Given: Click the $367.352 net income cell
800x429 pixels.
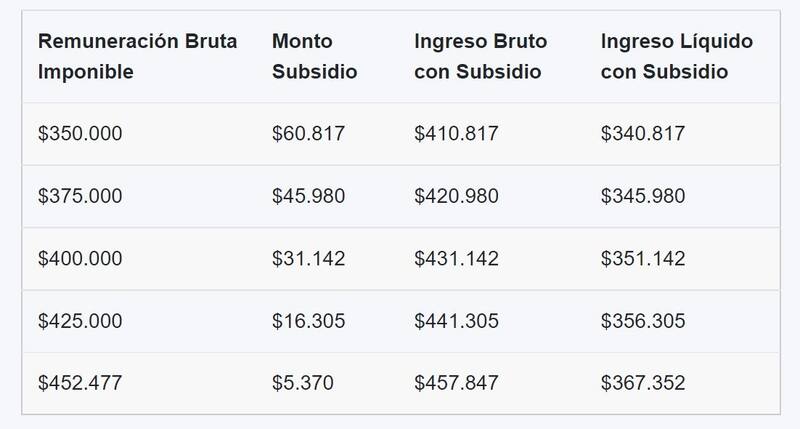Looking at the screenshot, I should 643,383.
